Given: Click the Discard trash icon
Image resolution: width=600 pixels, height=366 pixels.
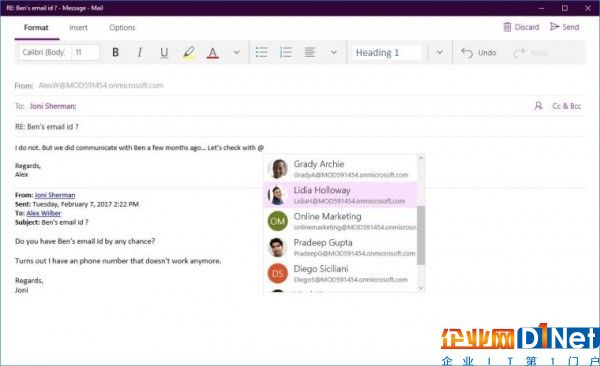Looking at the screenshot, I should pos(507,27).
